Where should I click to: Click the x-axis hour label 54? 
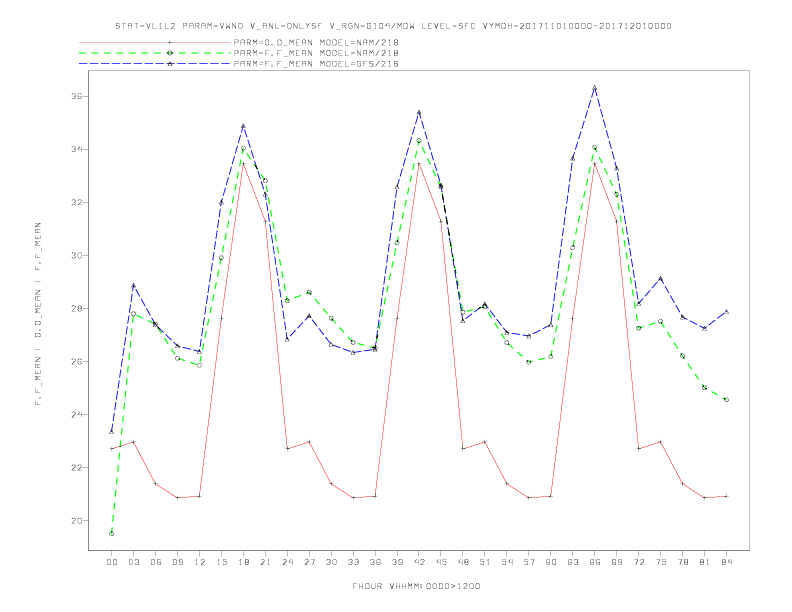tap(507, 562)
